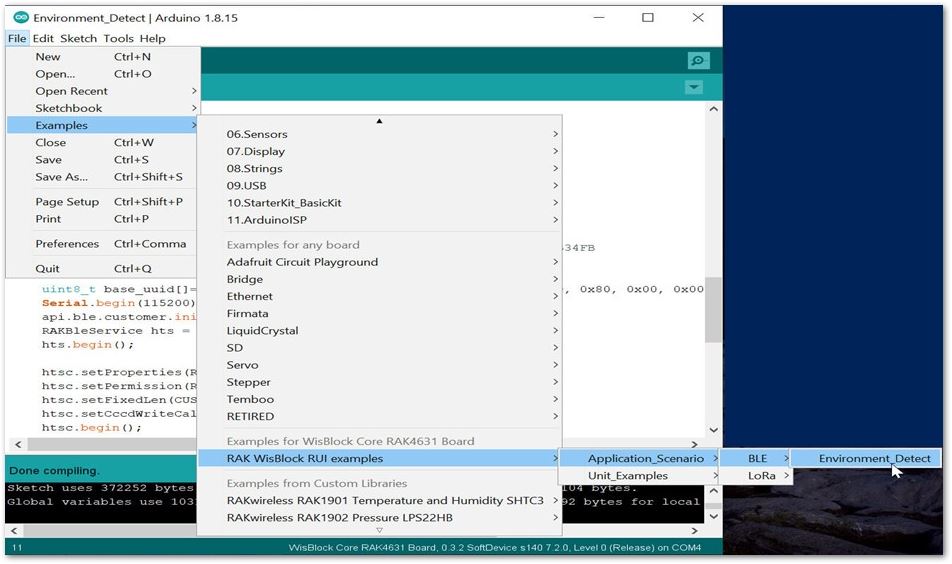This screenshot has width=952, height=564.
Task: Expand 09.USB examples
Action: pos(379,186)
